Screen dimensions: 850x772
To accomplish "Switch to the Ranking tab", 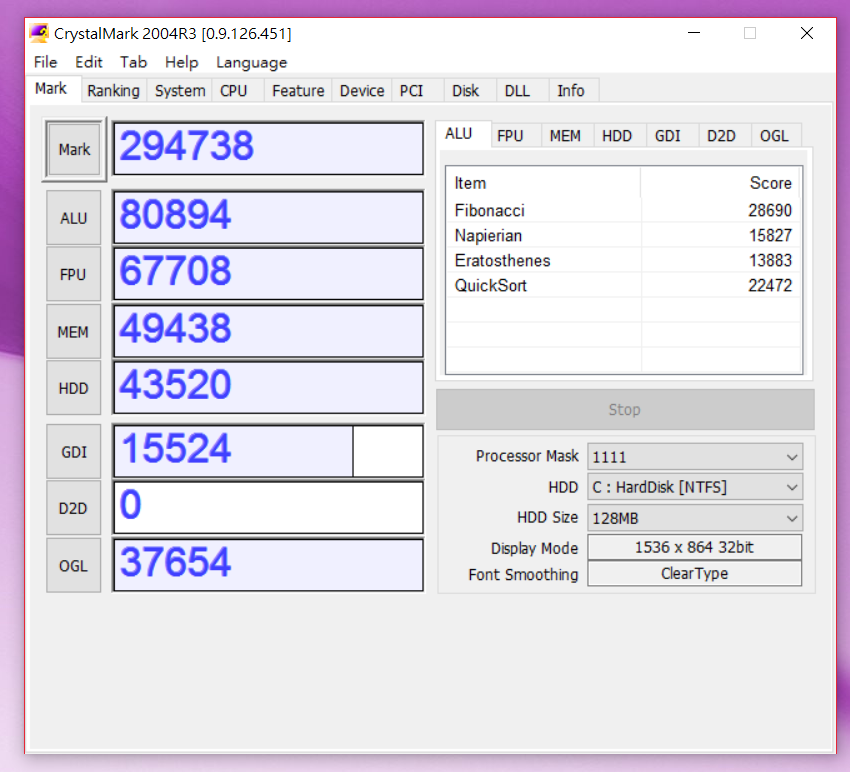I will click(113, 91).
